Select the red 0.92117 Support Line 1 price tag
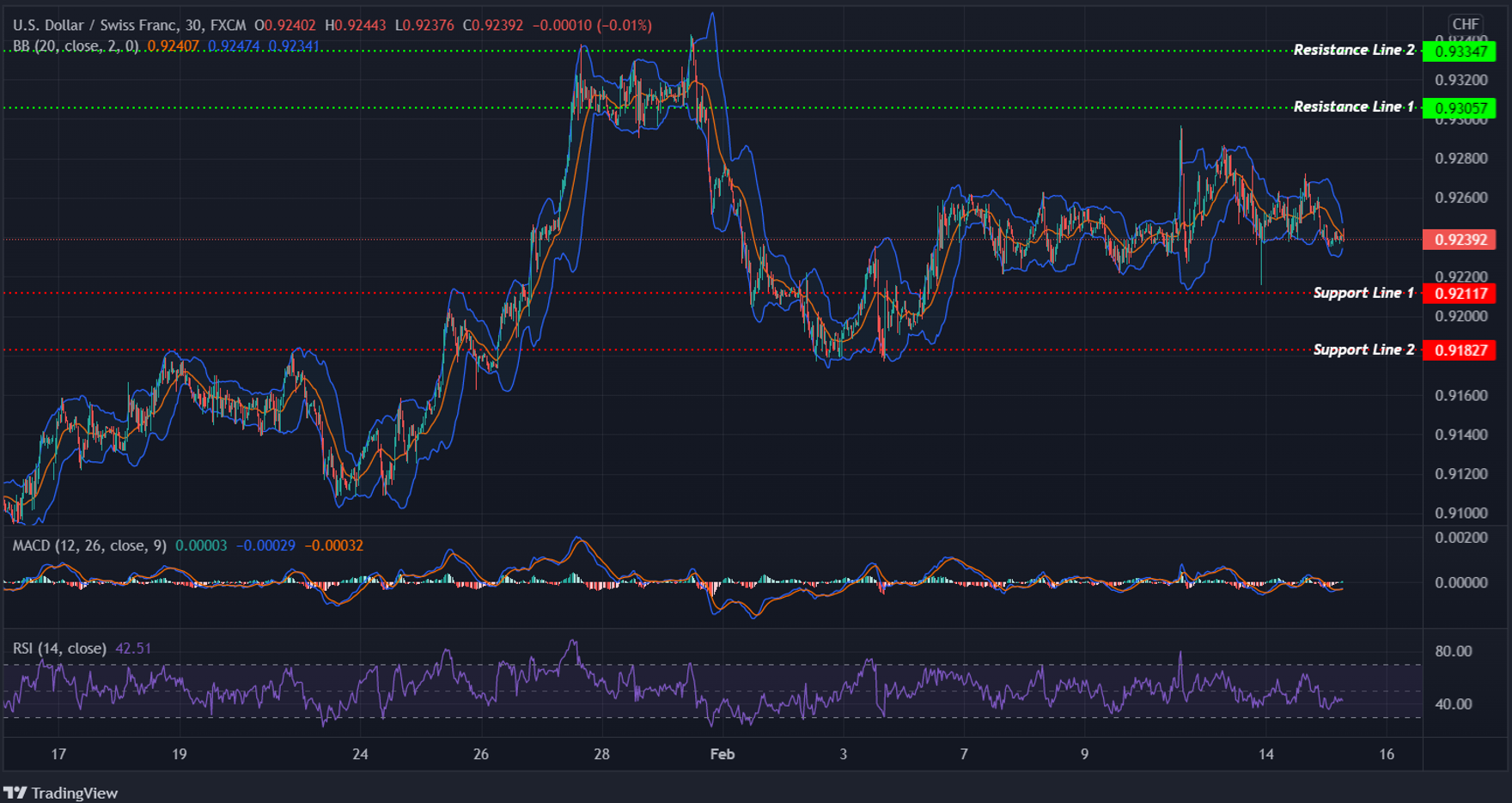This screenshot has height=803, width=1512. tap(1460, 294)
